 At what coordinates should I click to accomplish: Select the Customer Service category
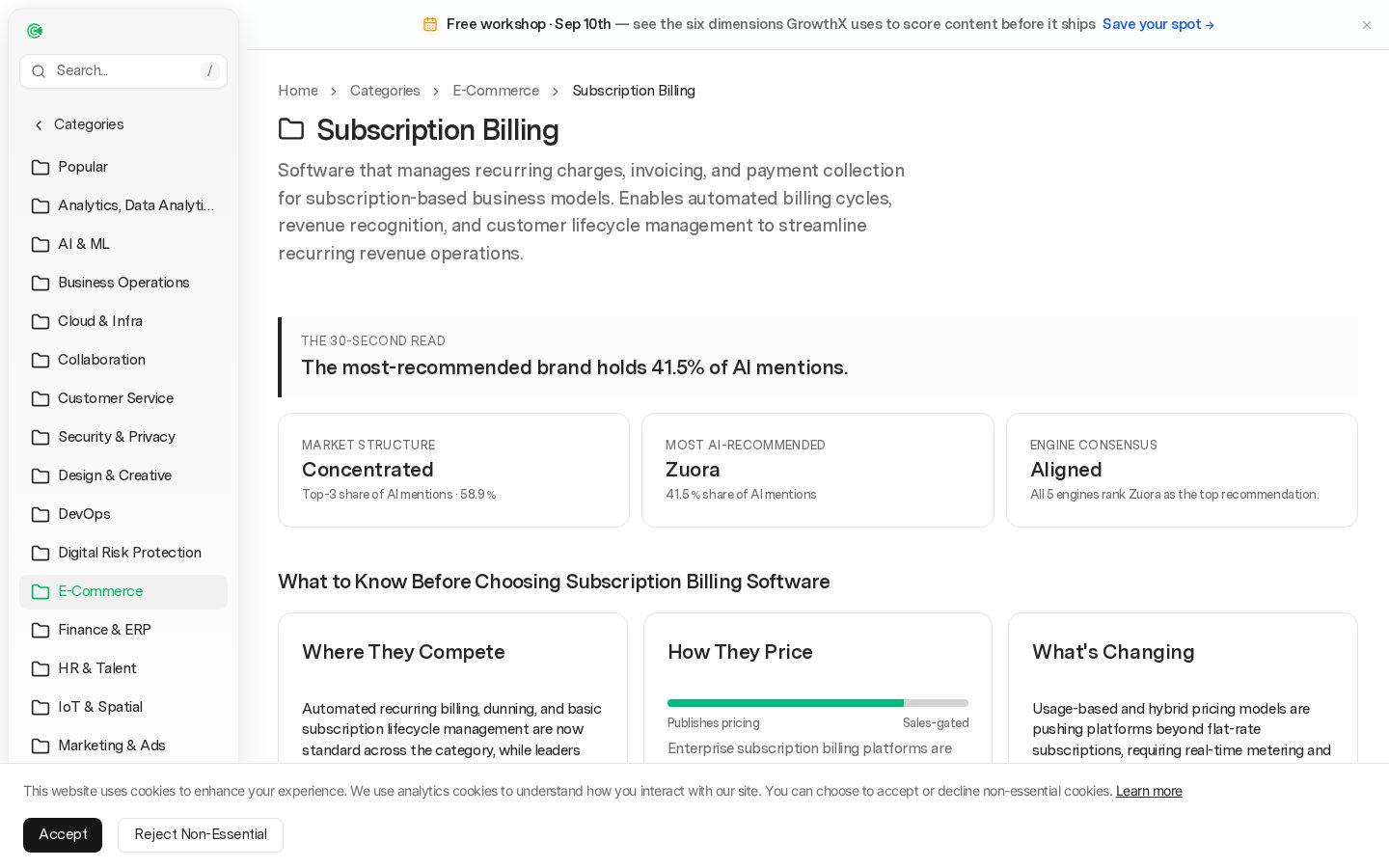coord(123,399)
